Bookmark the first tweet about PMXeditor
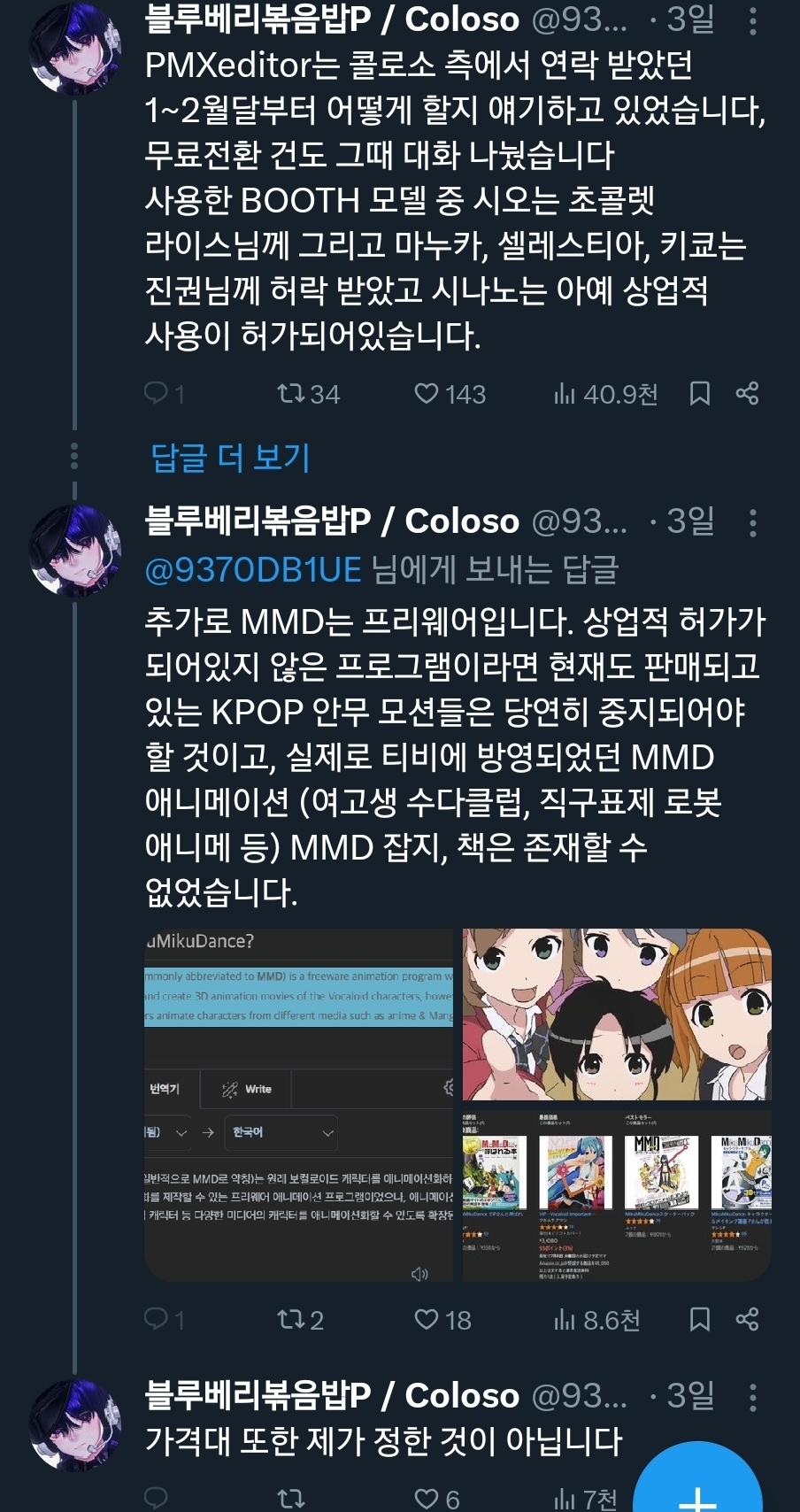This screenshot has width=800, height=1512. coord(700,394)
